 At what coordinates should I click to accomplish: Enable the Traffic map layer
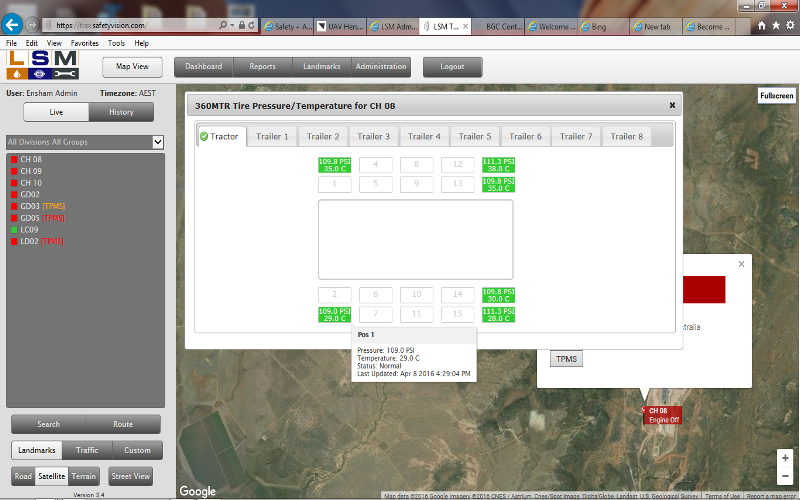pyautogui.click(x=87, y=451)
